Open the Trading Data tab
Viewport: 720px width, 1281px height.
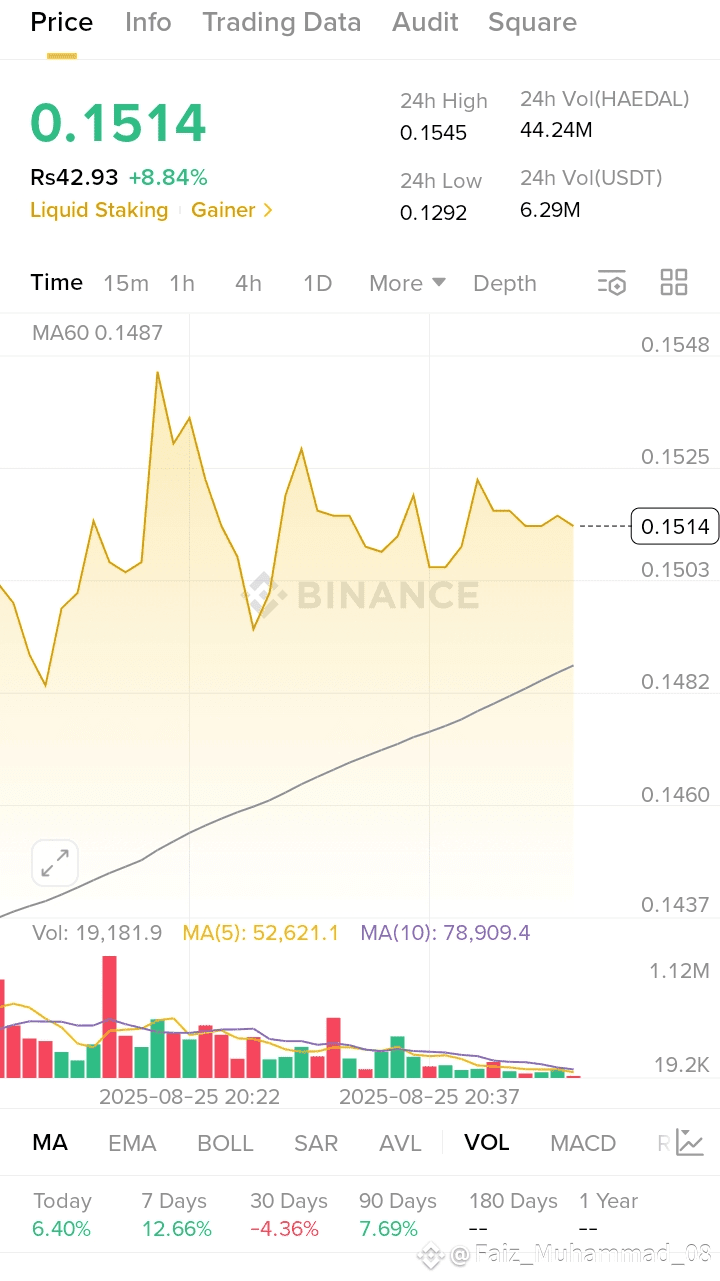click(x=281, y=22)
